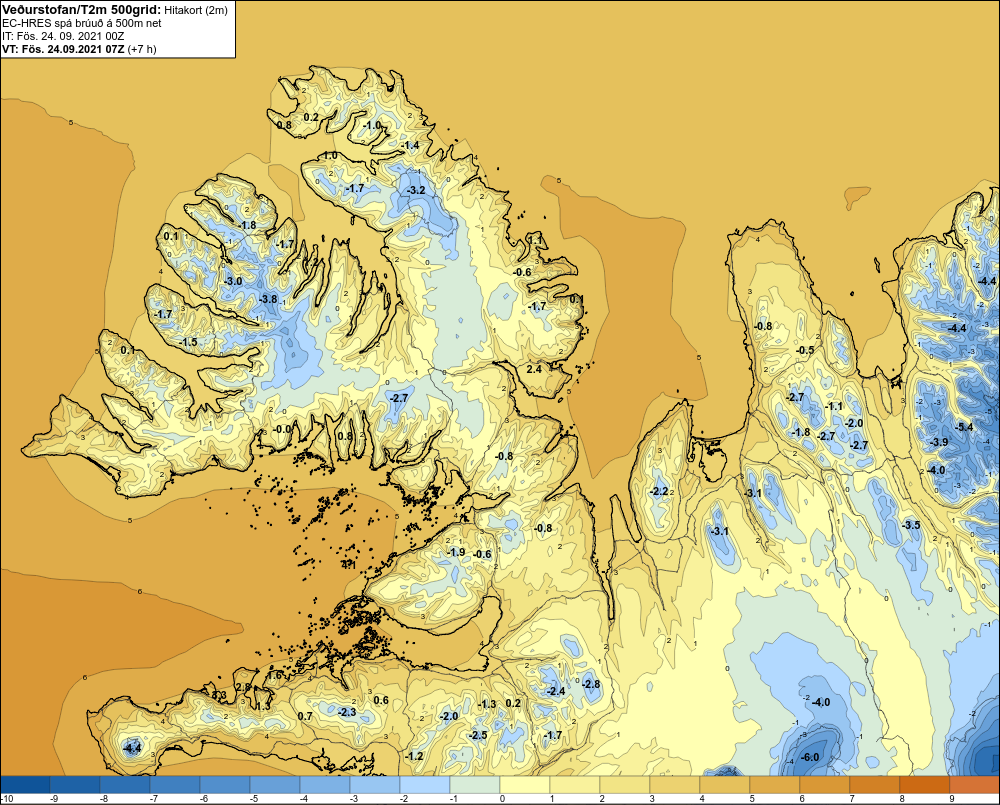
Task: Select legend swatch between -1 and 0
Action: coord(475,784)
